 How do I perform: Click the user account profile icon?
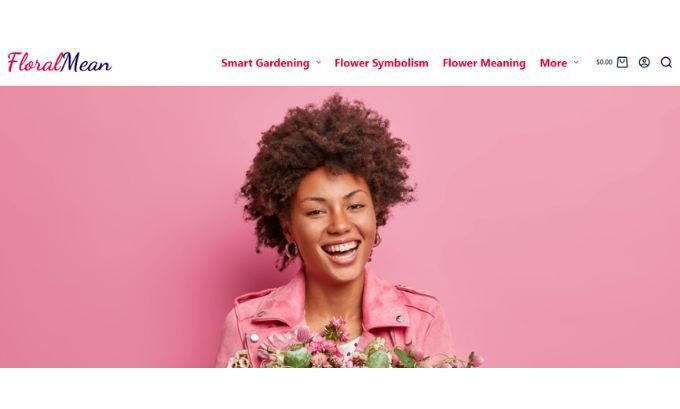pos(644,62)
